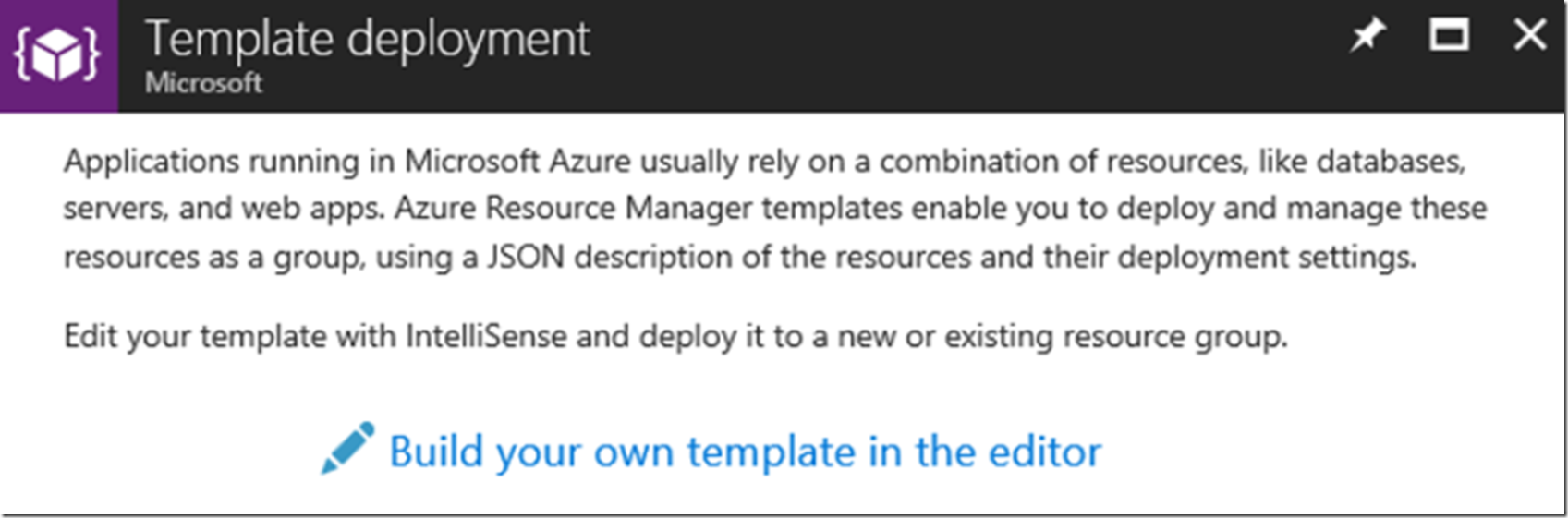1568x518 pixels.
Task: Click the Microsoft publisher subtitle
Action: coord(203,83)
